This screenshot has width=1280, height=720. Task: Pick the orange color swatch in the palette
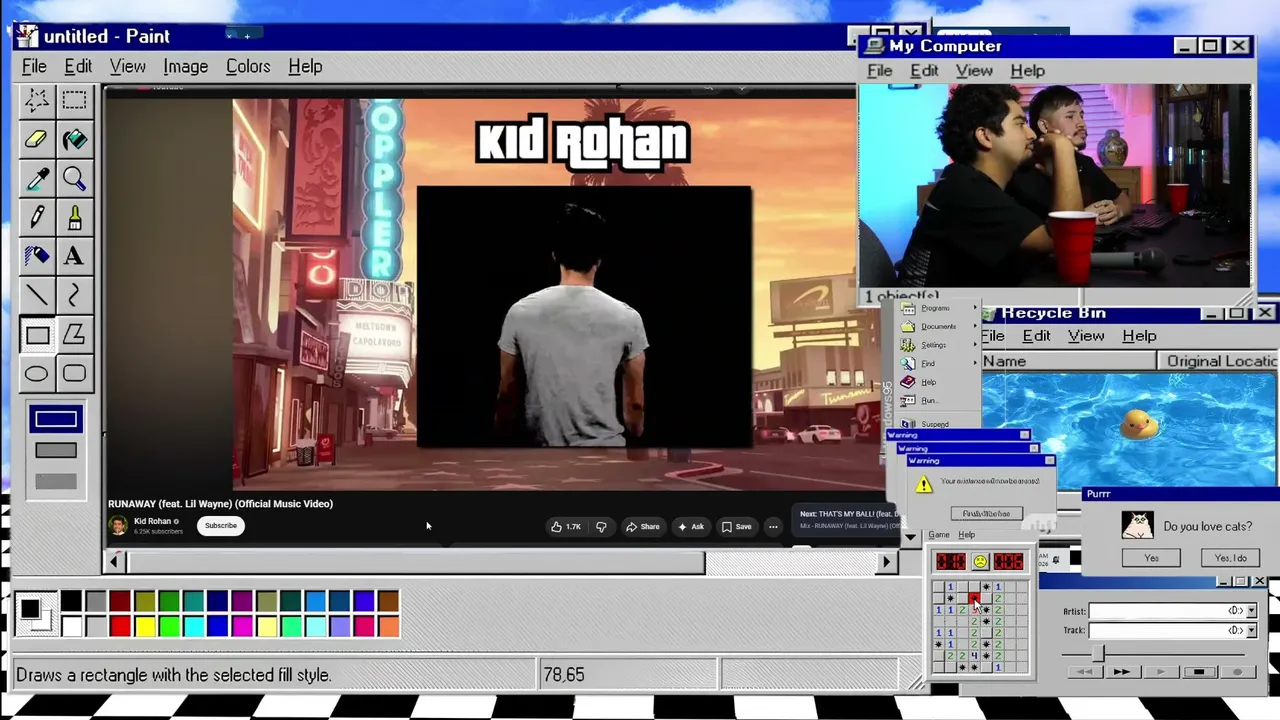click(x=388, y=627)
